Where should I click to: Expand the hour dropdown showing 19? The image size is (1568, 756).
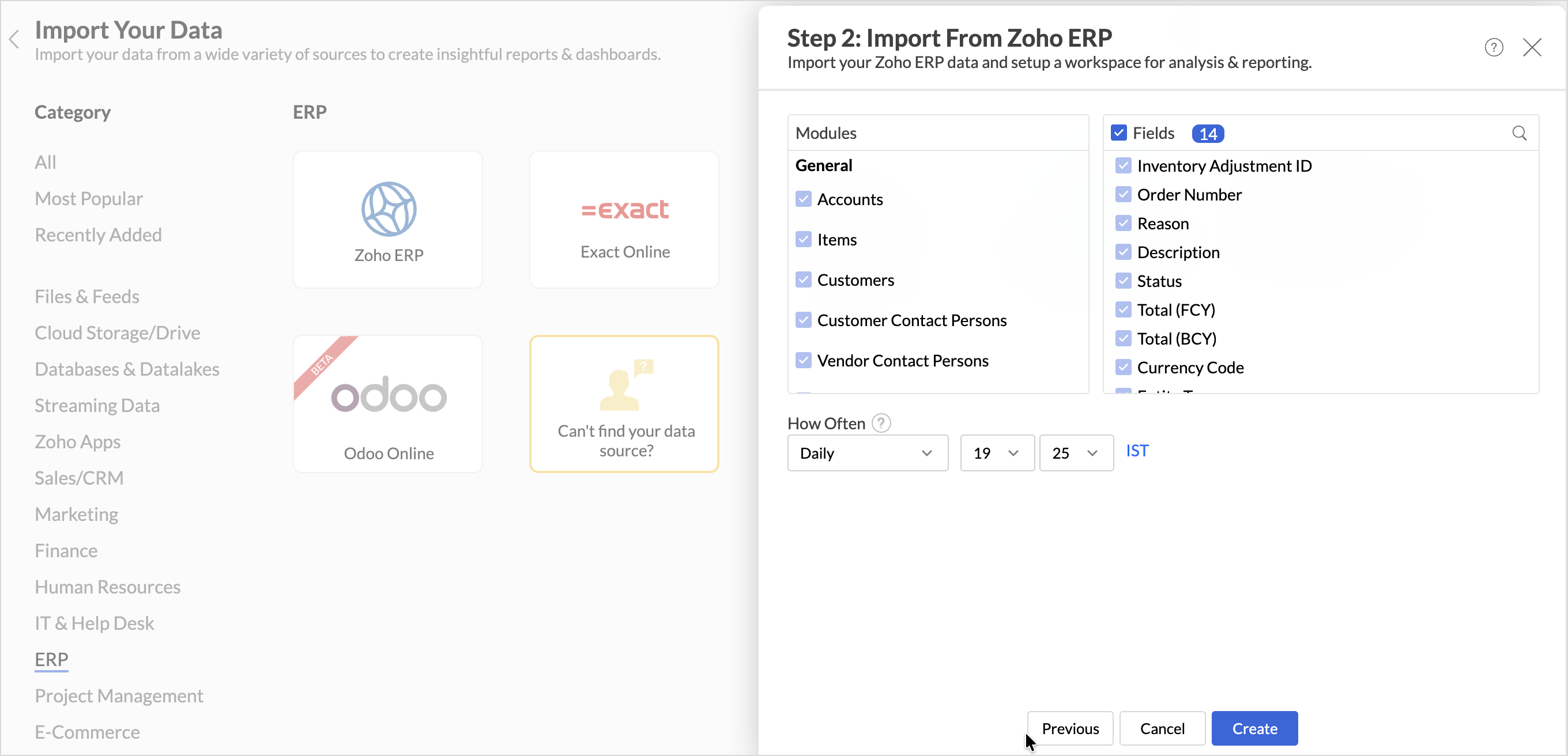[997, 453]
